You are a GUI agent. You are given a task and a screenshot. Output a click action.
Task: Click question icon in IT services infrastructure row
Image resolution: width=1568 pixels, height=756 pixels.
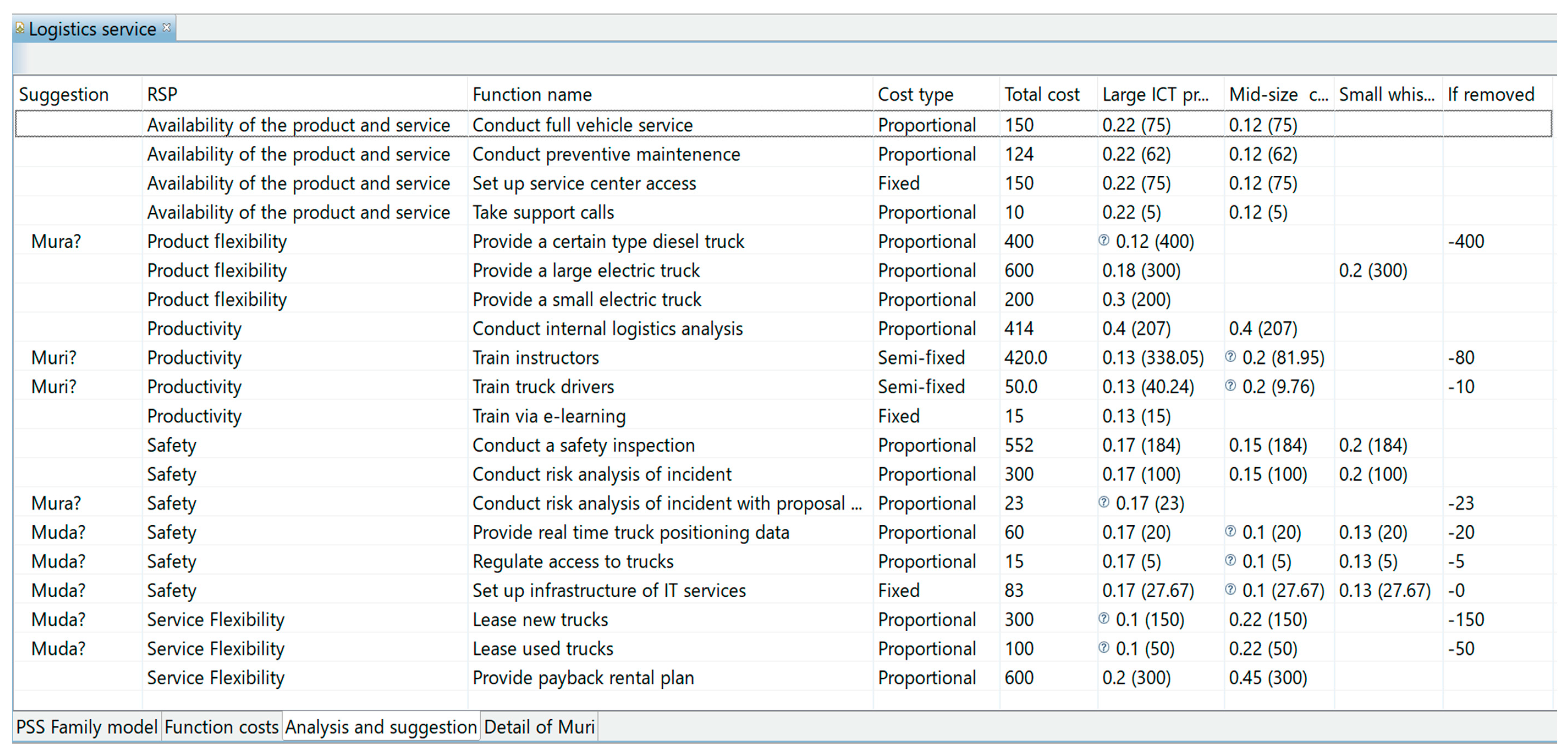pyautogui.click(x=1230, y=589)
